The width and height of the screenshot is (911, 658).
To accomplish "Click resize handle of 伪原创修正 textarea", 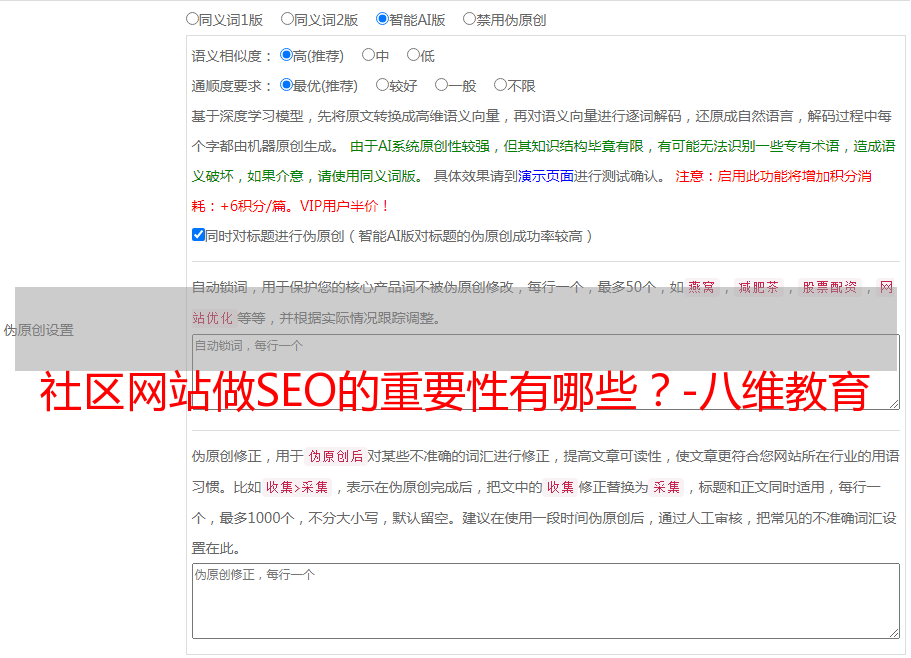I will pos(894,633).
